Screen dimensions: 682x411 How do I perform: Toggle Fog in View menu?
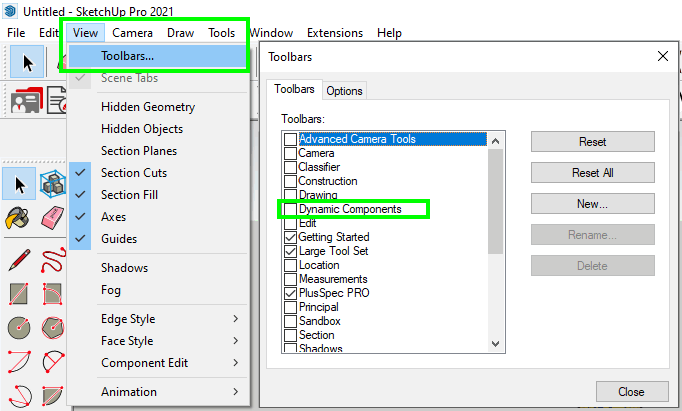[x=158, y=290]
